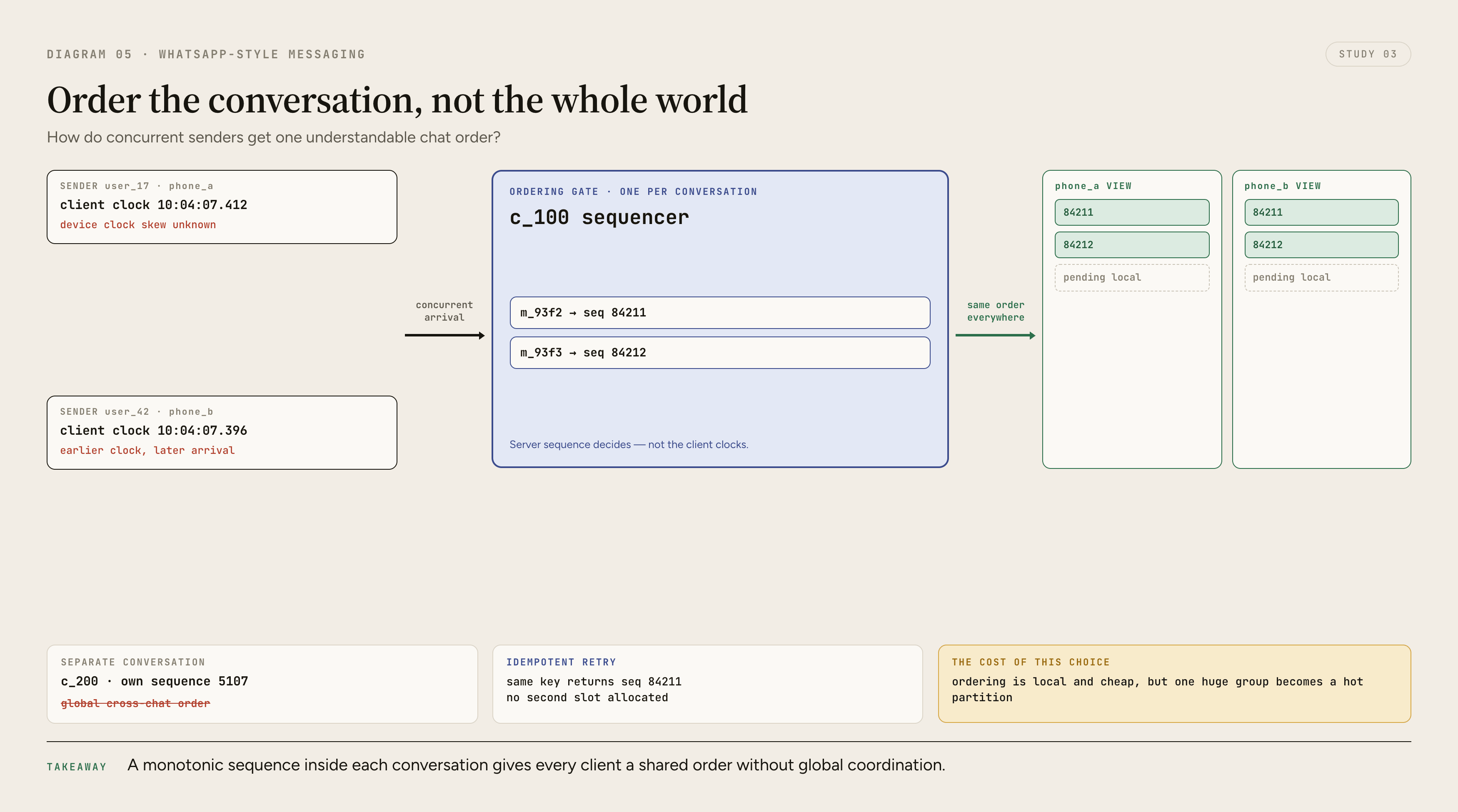Viewport: 1458px width, 812px height.
Task: Click the subtitle about concurrent senders
Action: coord(273,137)
